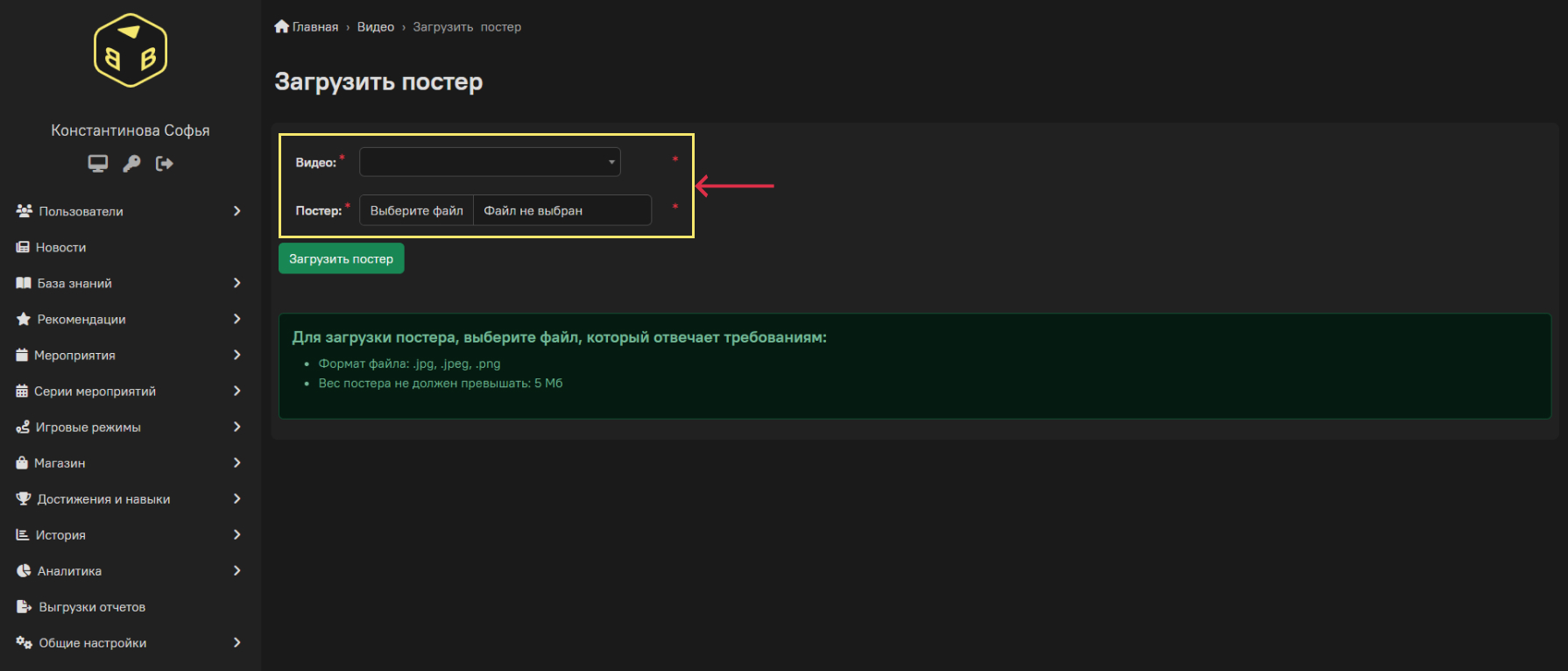The width and height of the screenshot is (1568, 671).
Task: Click the Загрузить постер page heading
Action: click(x=378, y=81)
